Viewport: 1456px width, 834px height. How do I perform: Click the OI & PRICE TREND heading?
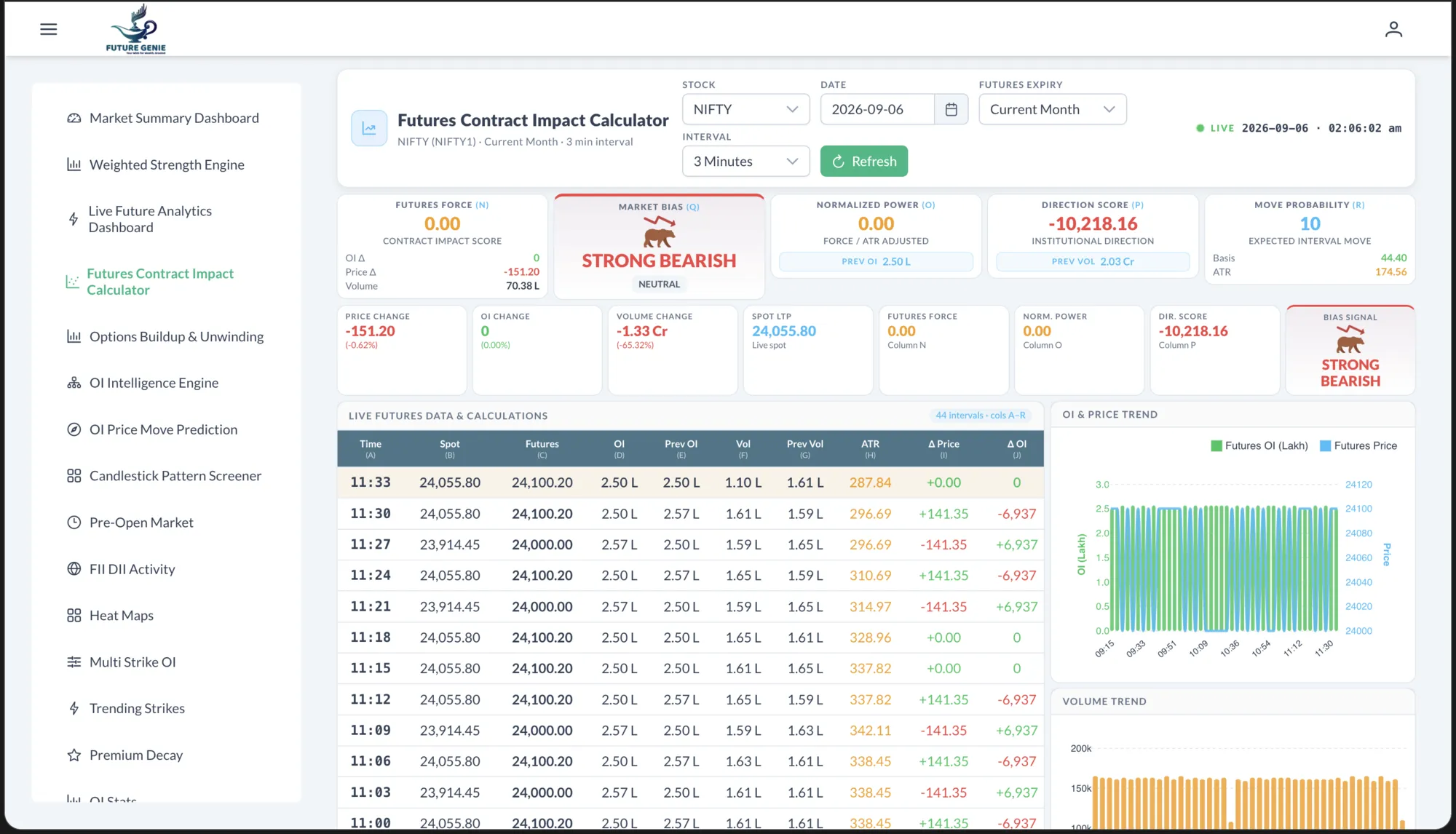[1109, 415]
